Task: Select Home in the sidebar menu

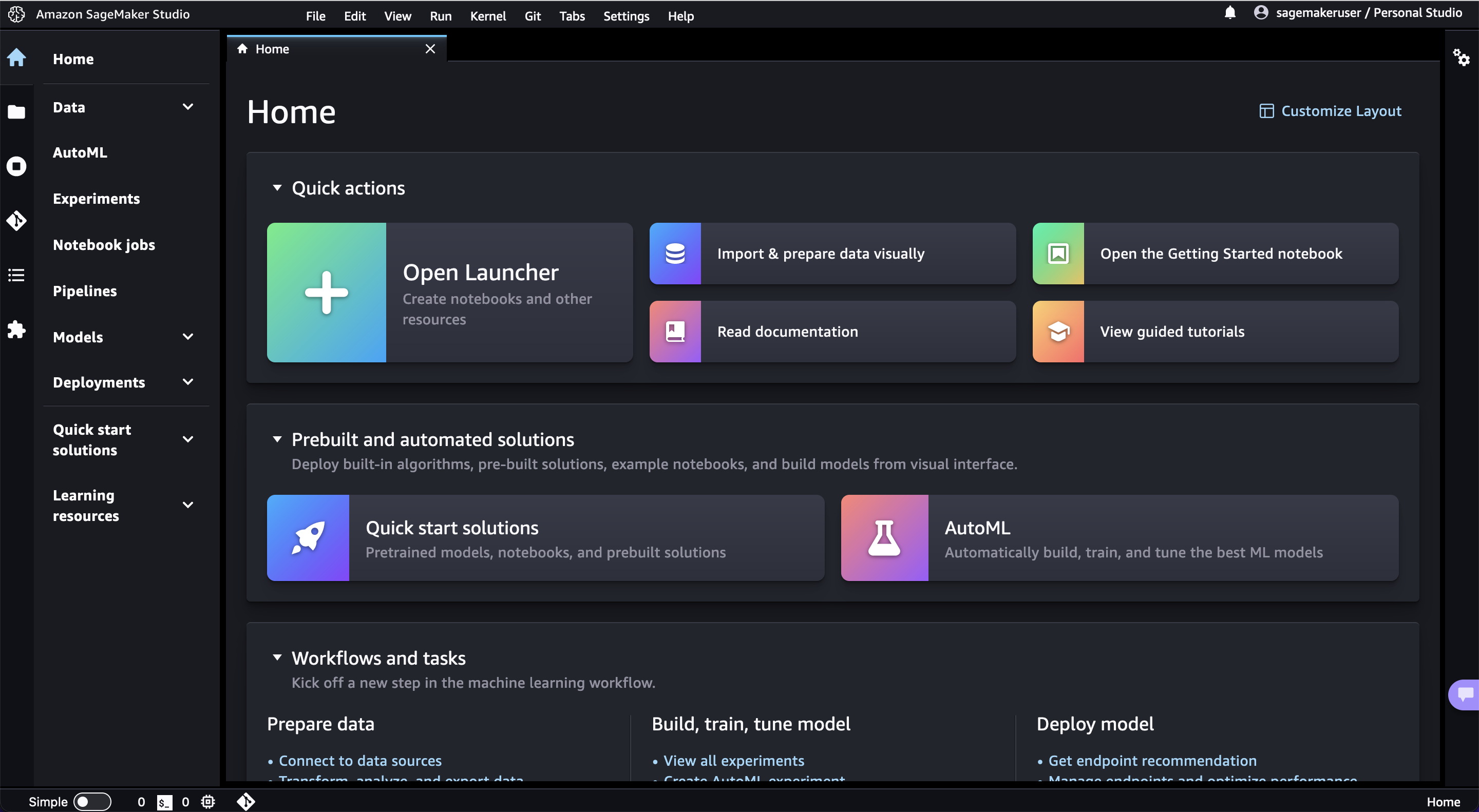Action: pyautogui.click(x=73, y=59)
